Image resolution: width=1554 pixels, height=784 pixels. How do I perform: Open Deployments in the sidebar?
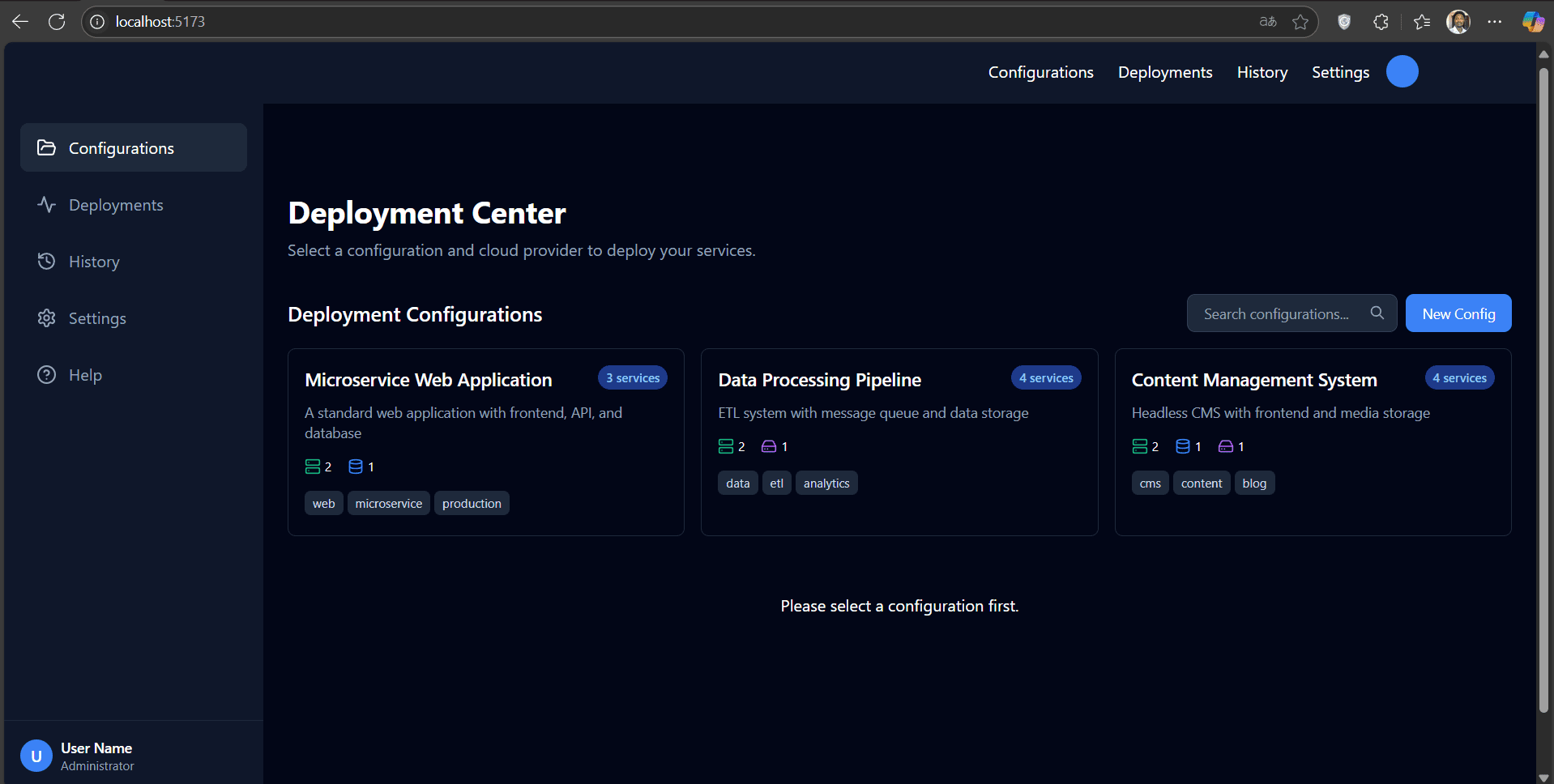[x=116, y=205]
